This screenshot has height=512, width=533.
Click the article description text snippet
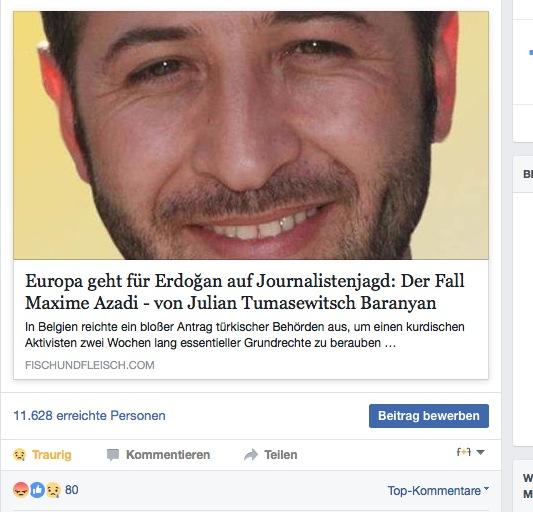(x=245, y=335)
